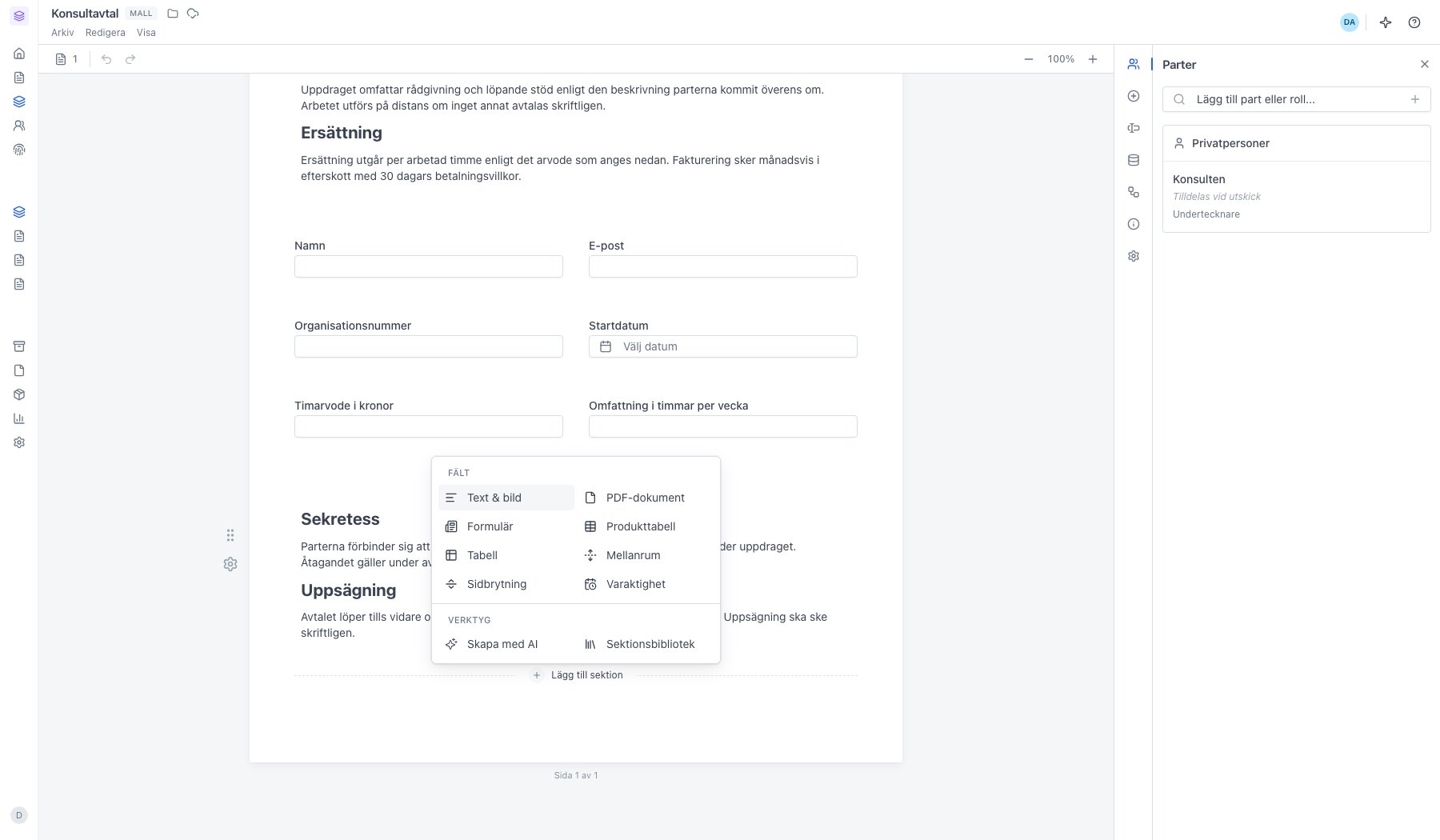Open the Visa menu
The height and width of the screenshot is (840, 1440).
tap(146, 33)
